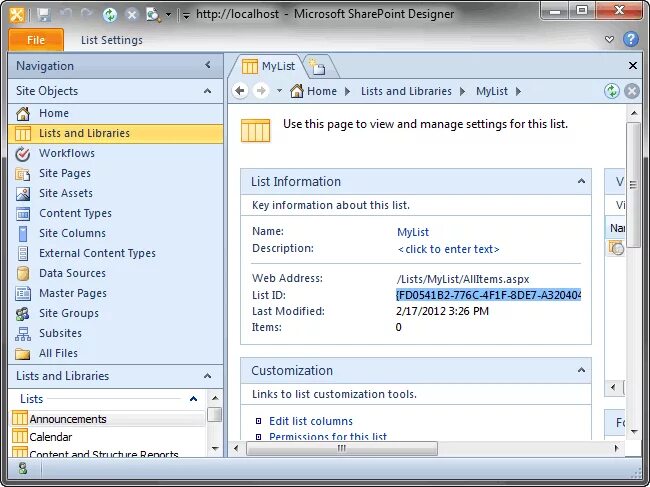Click the blue Help question mark icon
The width and height of the screenshot is (650, 487).
pos(631,39)
